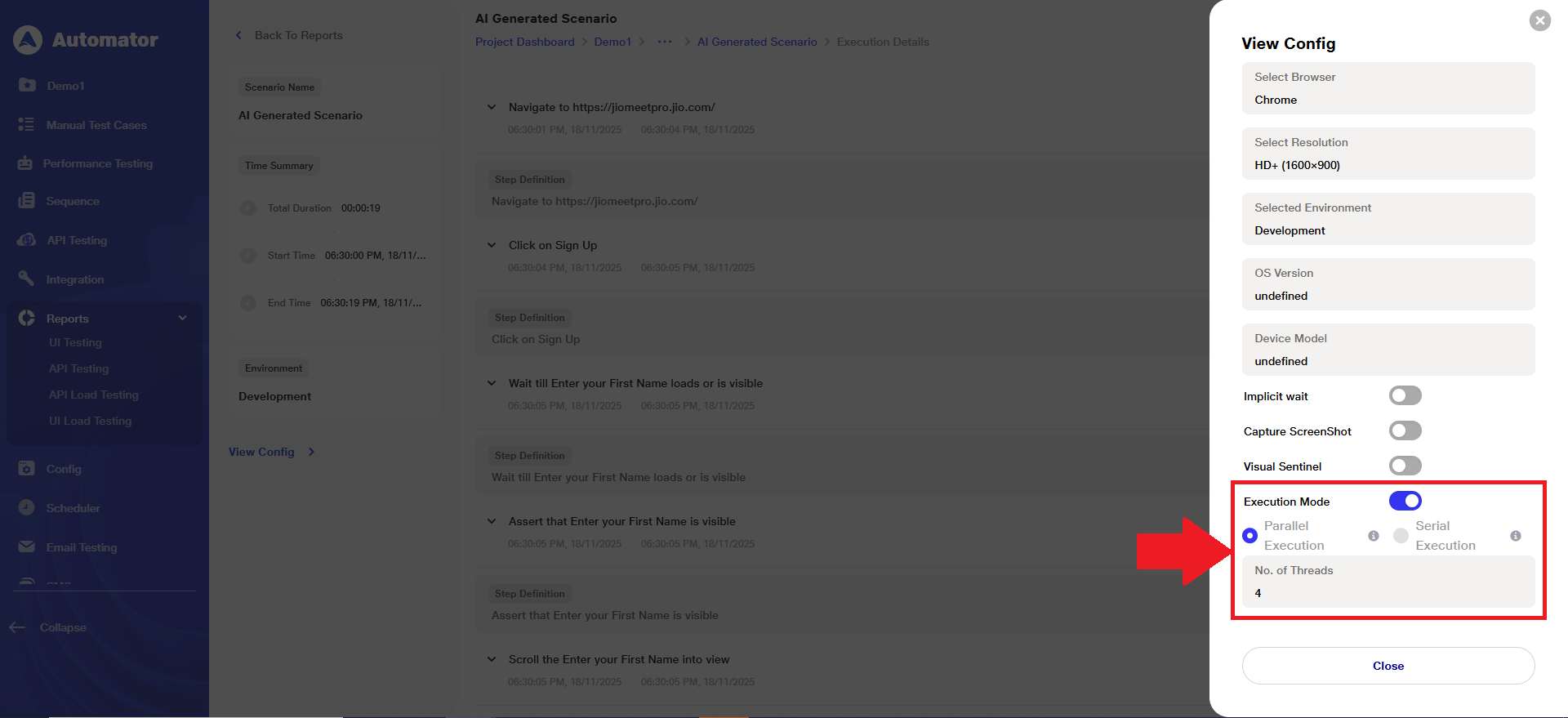Screen dimensions: 1568x718
Task: Click the Sequence sidebar icon
Action: [x=26, y=201]
